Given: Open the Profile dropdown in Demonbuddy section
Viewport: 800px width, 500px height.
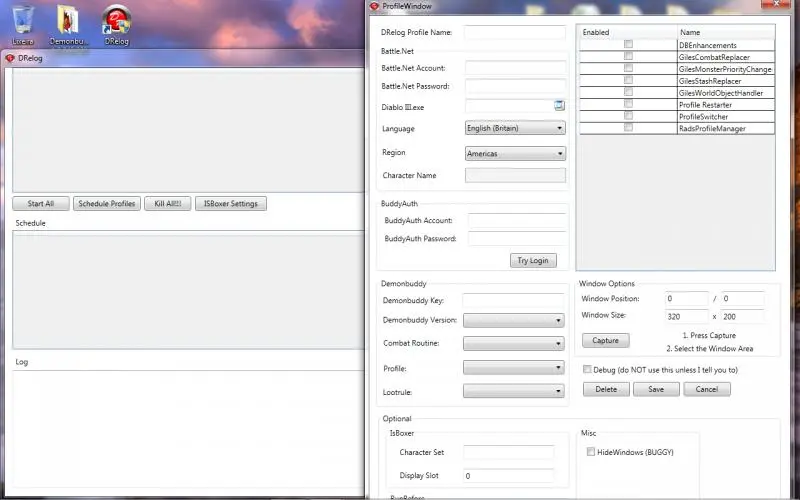Looking at the screenshot, I should (513, 367).
